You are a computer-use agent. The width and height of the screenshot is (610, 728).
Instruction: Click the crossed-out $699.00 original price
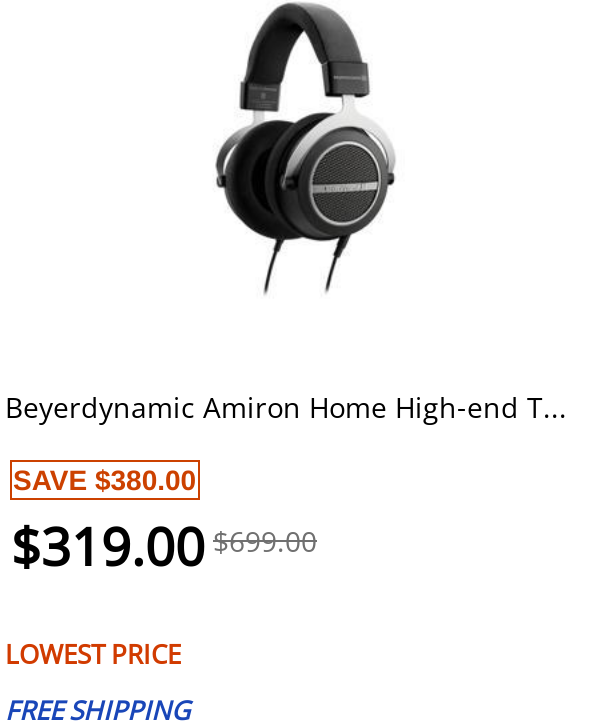(265, 542)
